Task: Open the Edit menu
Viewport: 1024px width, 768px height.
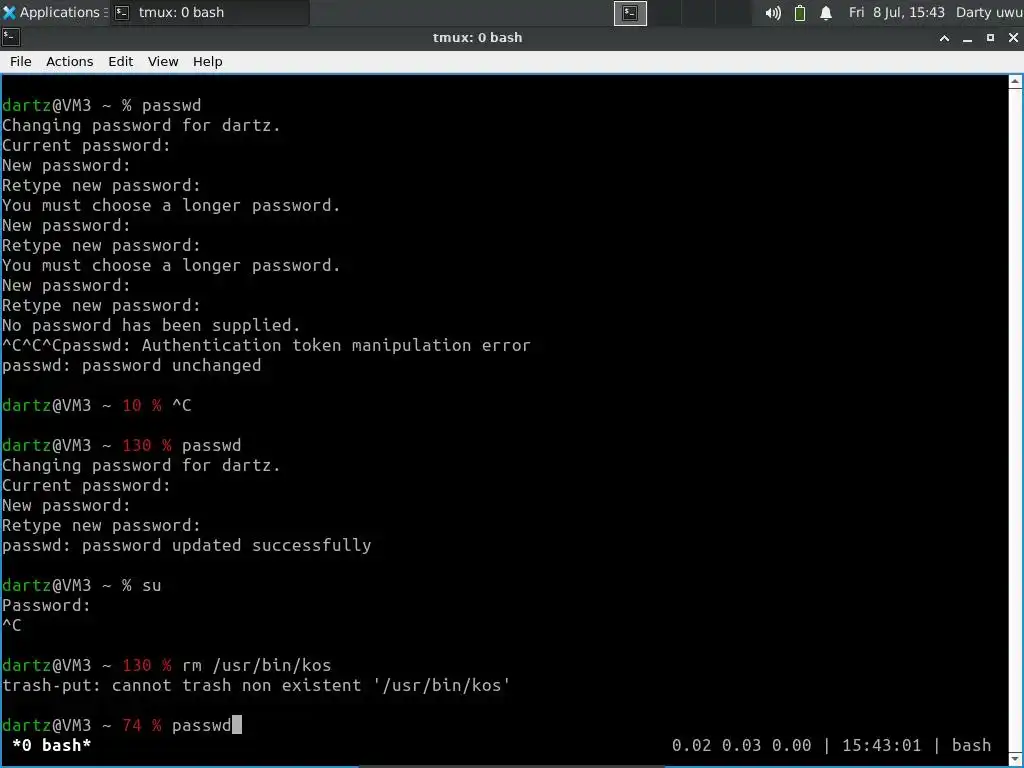Action: [120, 61]
